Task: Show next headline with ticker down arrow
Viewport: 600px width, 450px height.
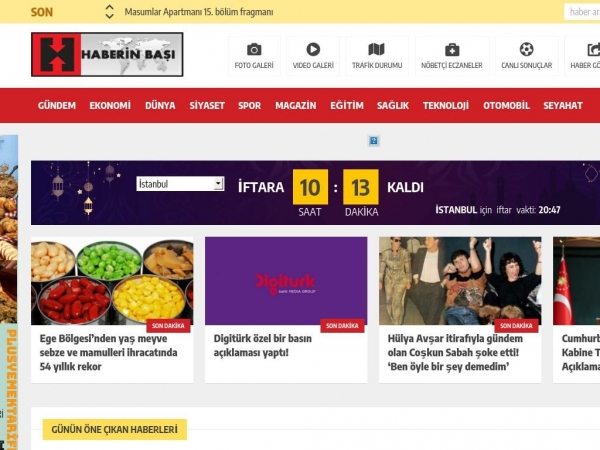Action: (x=109, y=16)
